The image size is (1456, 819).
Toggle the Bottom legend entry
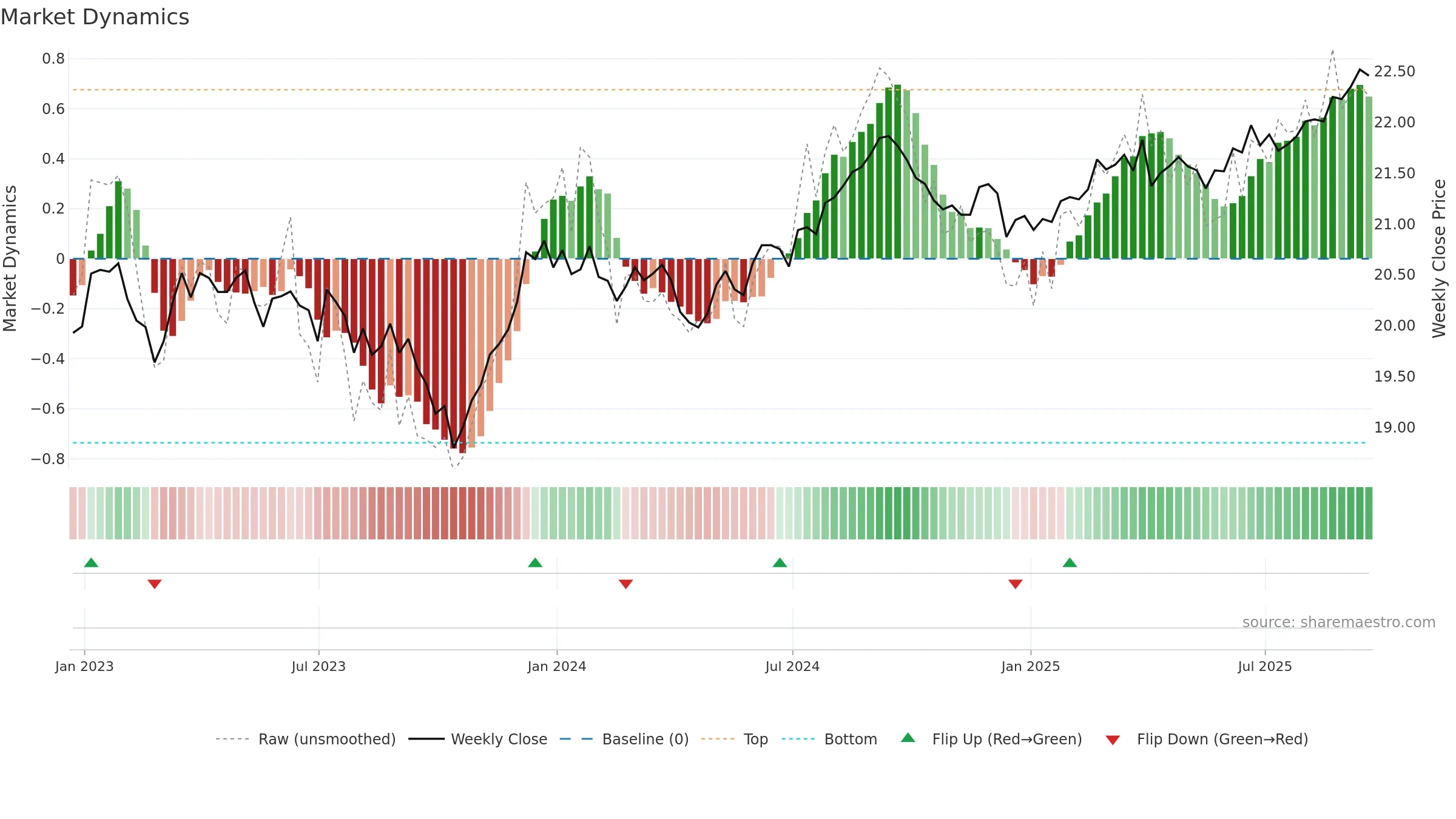[x=829, y=739]
